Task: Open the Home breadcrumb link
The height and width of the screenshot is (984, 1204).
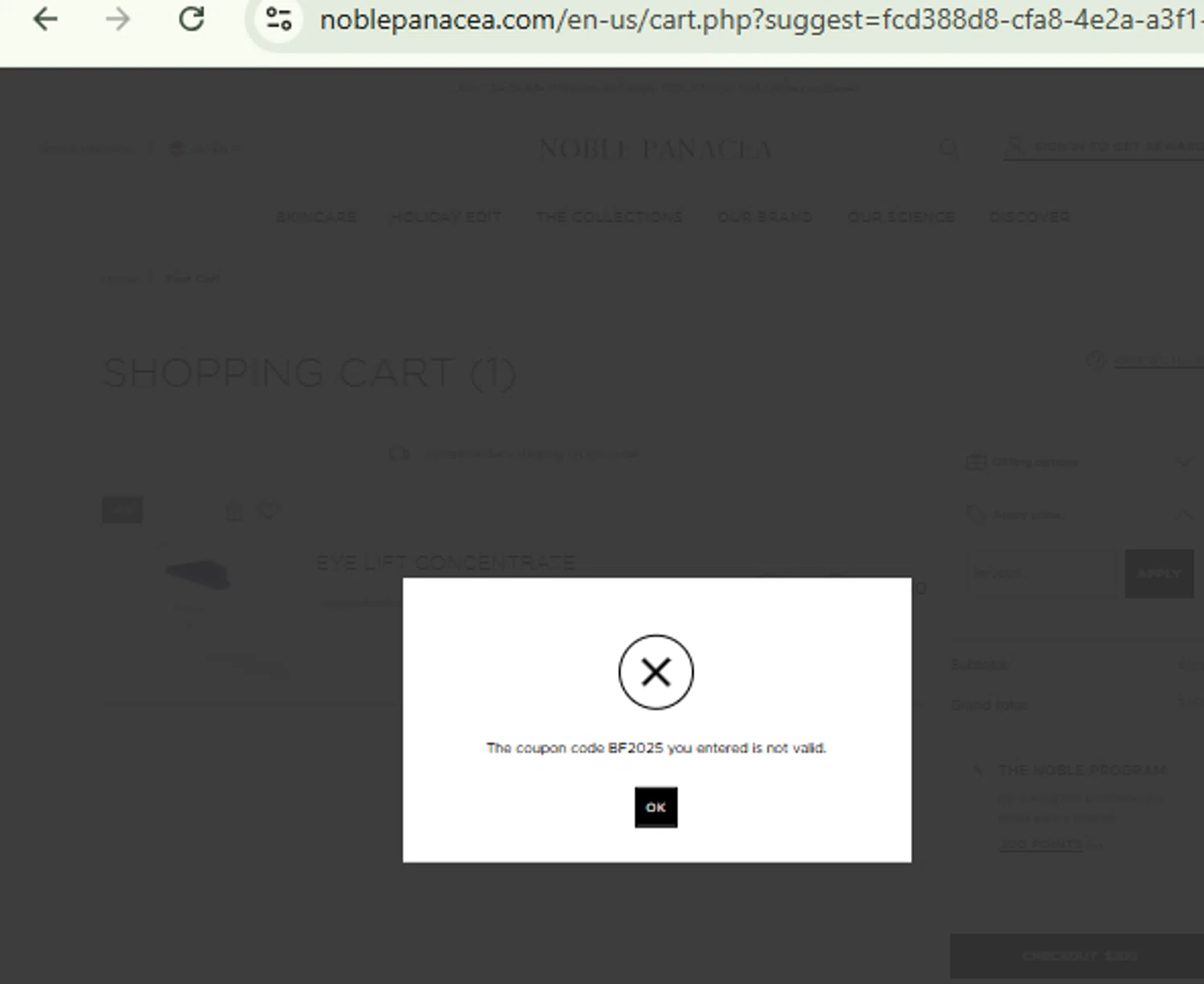Action: click(120, 279)
